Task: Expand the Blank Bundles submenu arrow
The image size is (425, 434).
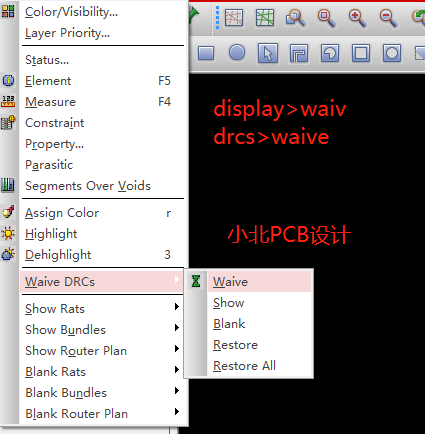Action: click(x=177, y=391)
